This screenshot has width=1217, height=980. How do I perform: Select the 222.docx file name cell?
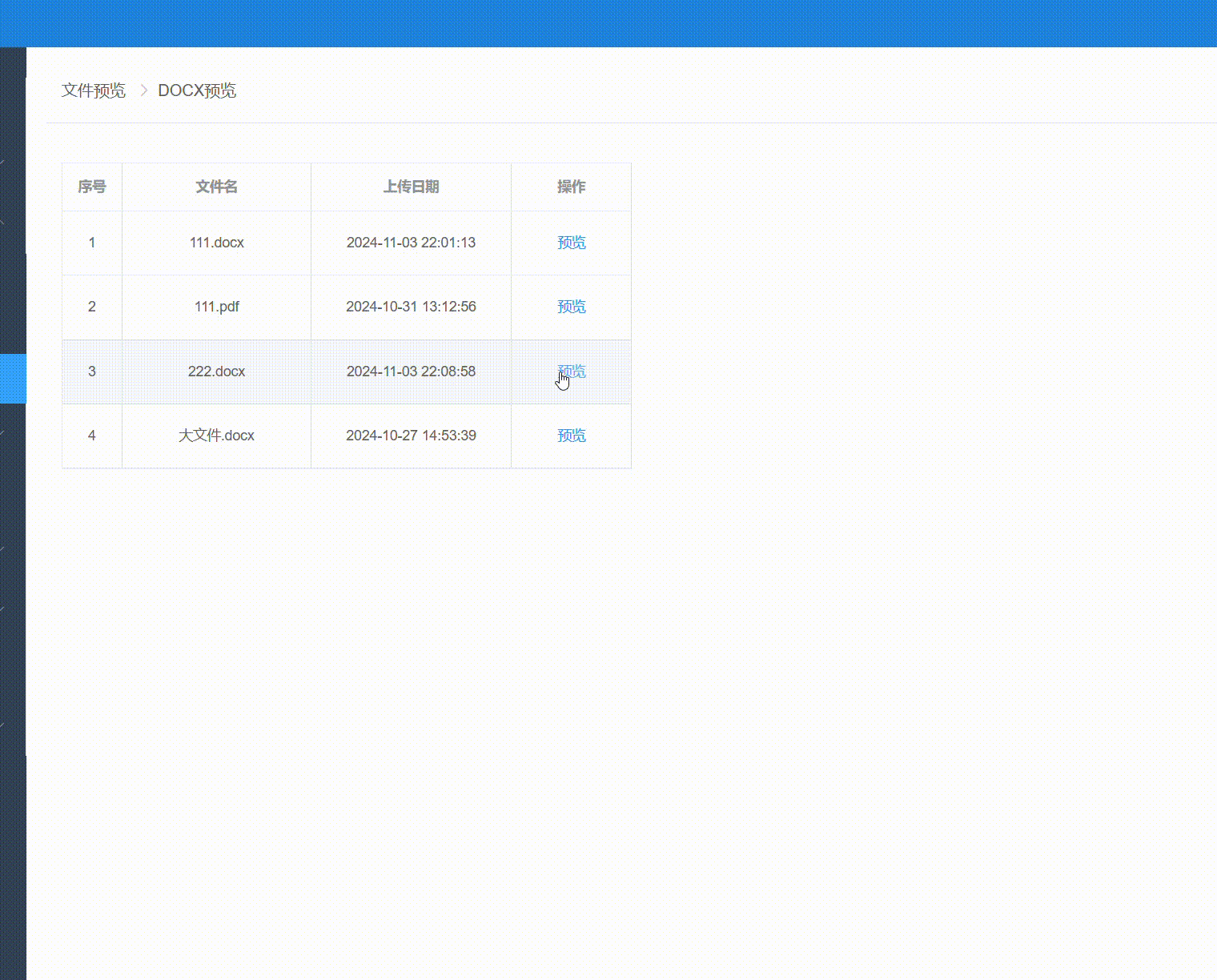click(x=217, y=372)
